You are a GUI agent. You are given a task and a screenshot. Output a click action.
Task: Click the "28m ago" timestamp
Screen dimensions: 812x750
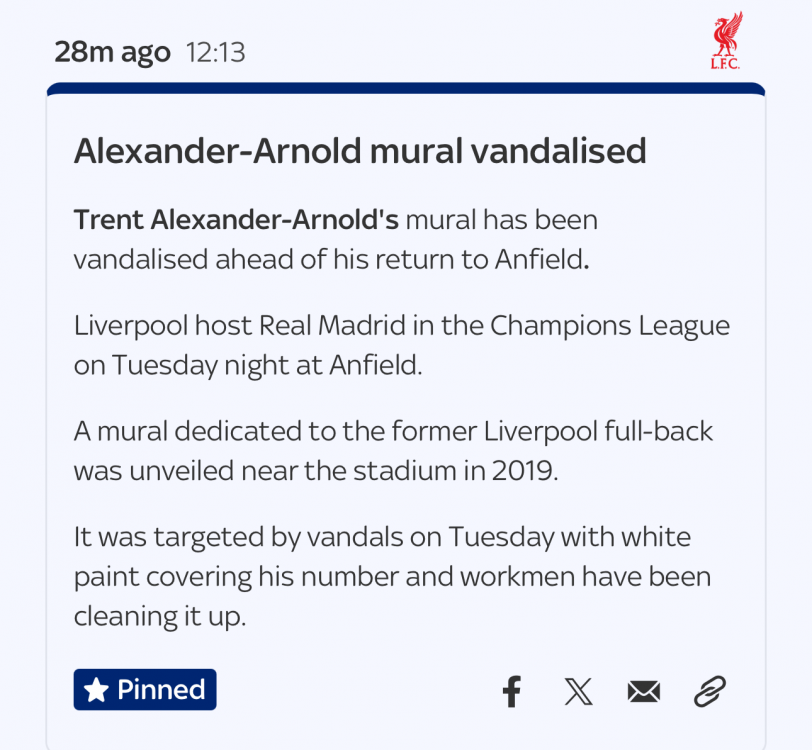(x=112, y=52)
